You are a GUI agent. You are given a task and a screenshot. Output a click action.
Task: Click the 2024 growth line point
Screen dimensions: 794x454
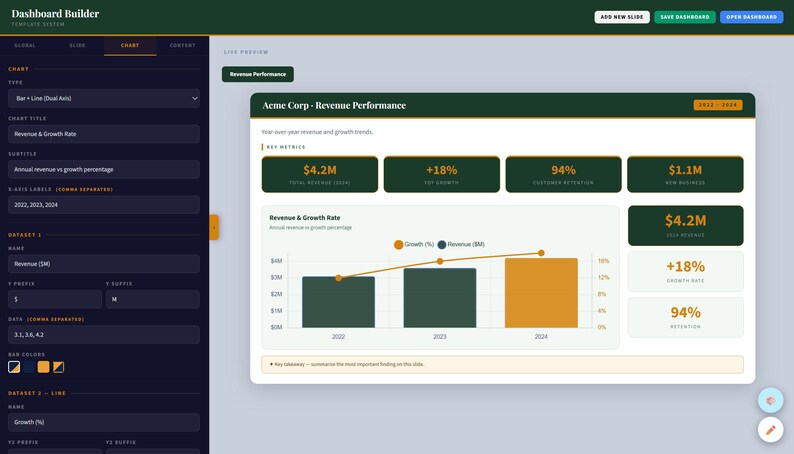tap(541, 253)
